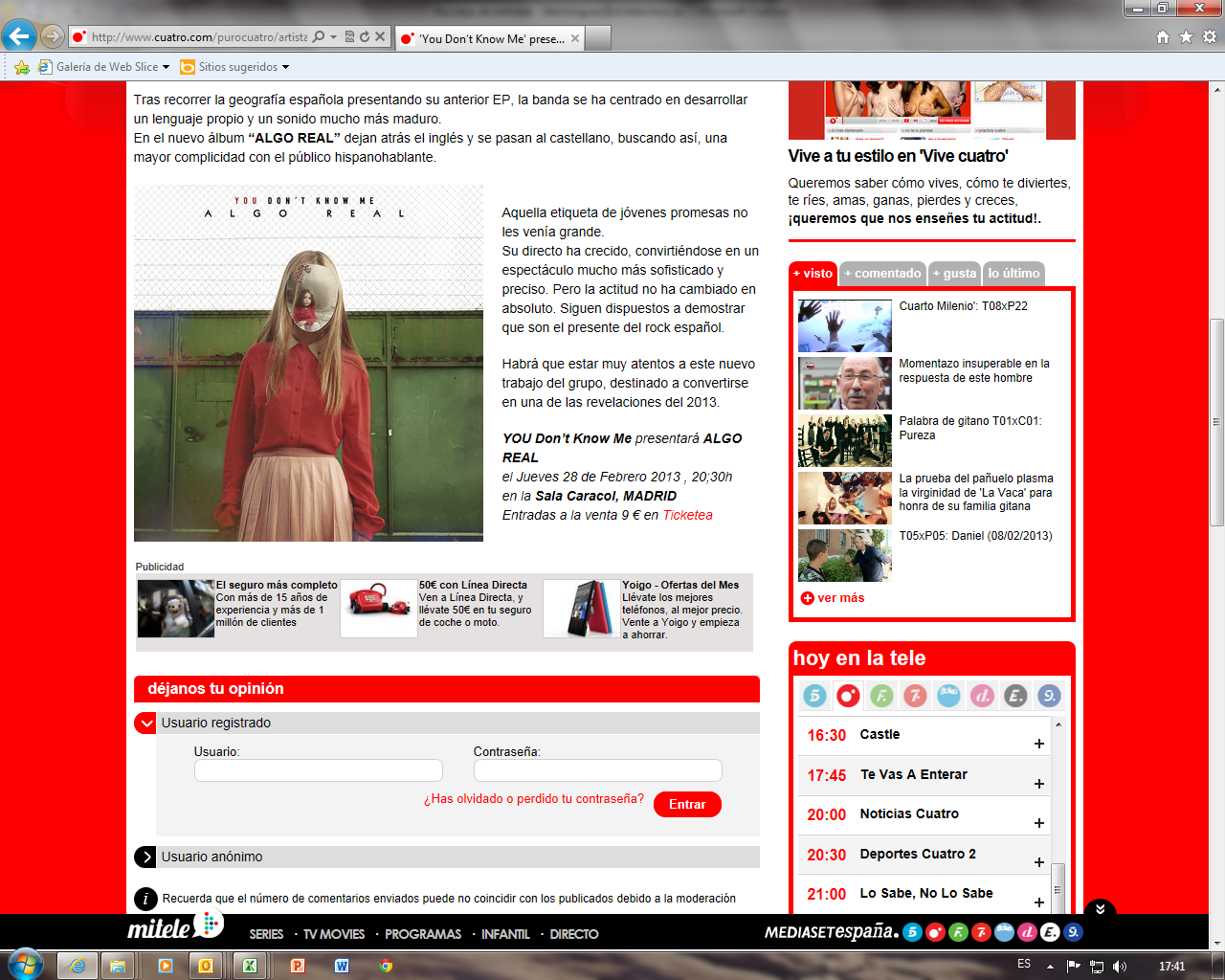Open the browser home page icon
Image resolution: width=1225 pixels, height=980 pixels.
click(x=1163, y=37)
